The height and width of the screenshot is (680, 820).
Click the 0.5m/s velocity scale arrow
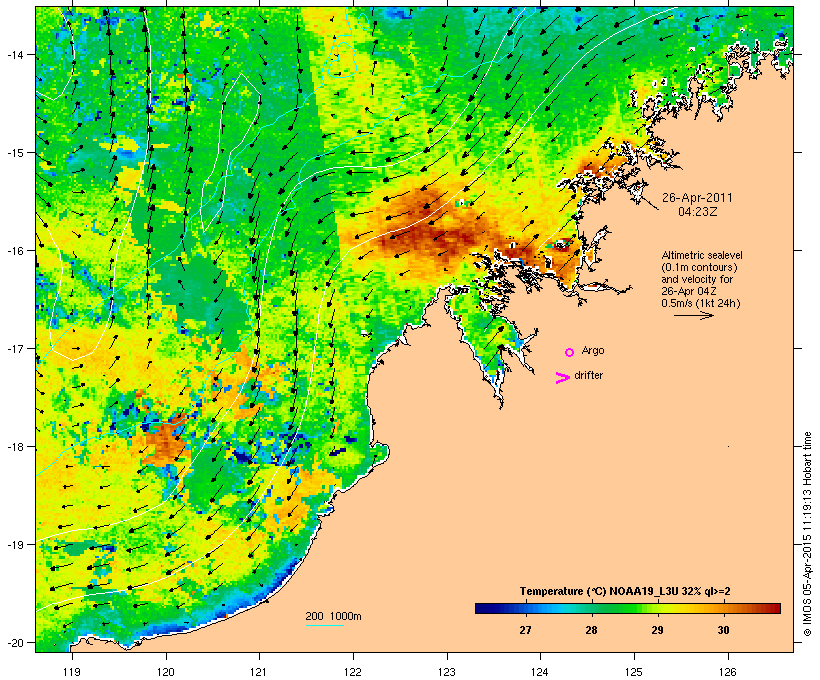click(693, 315)
